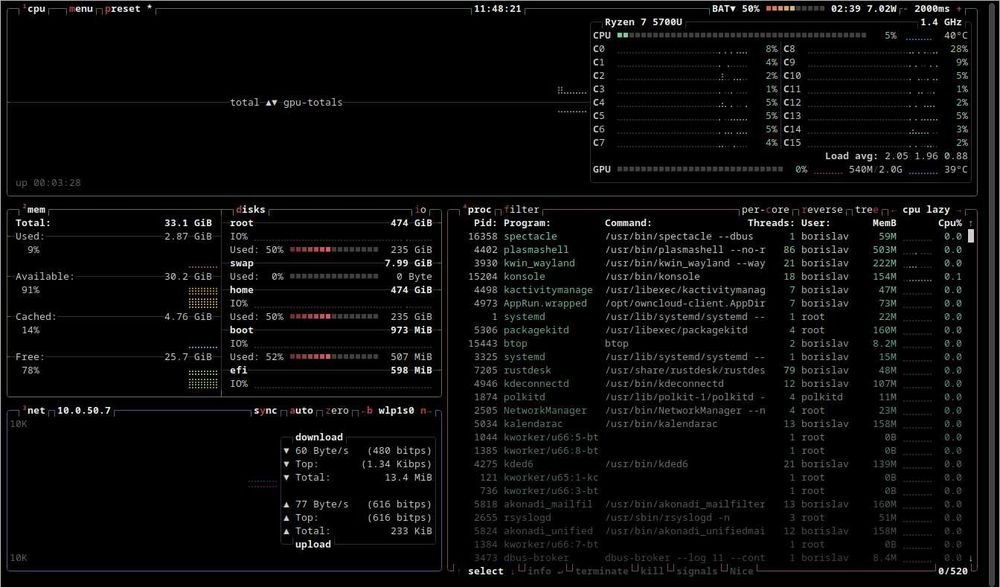1000x587 pixels.
Task: Click the battery level meter
Action: pos(795,9)
